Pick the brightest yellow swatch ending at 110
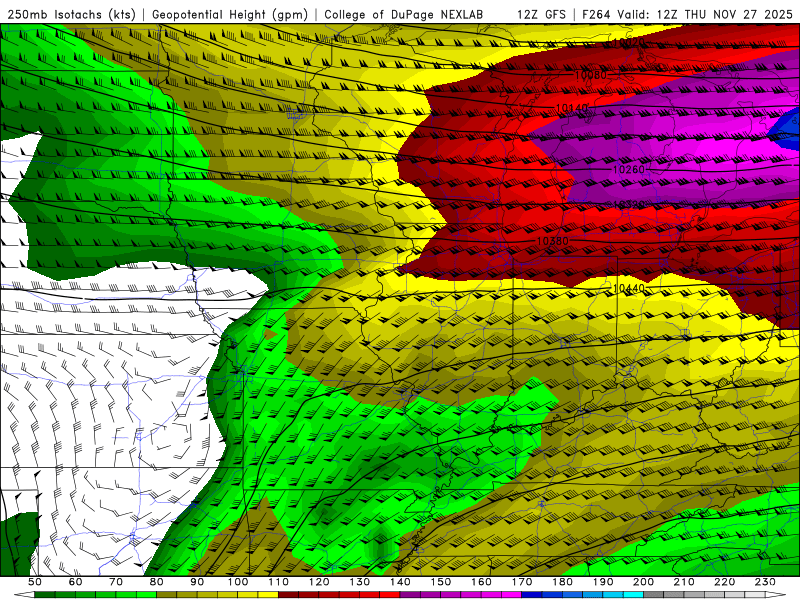 pyautogui.click(x=268, y=595)
